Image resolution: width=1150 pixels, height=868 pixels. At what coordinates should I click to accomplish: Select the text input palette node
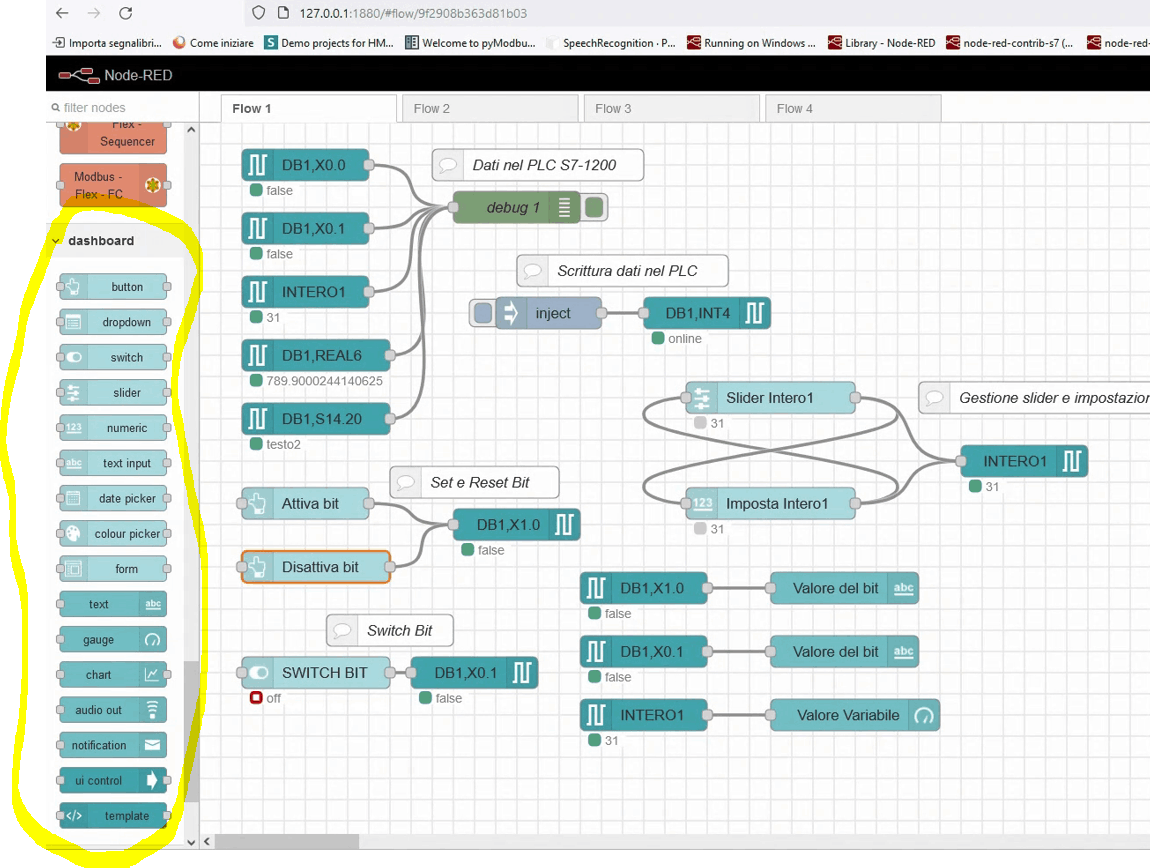point(113,463)
